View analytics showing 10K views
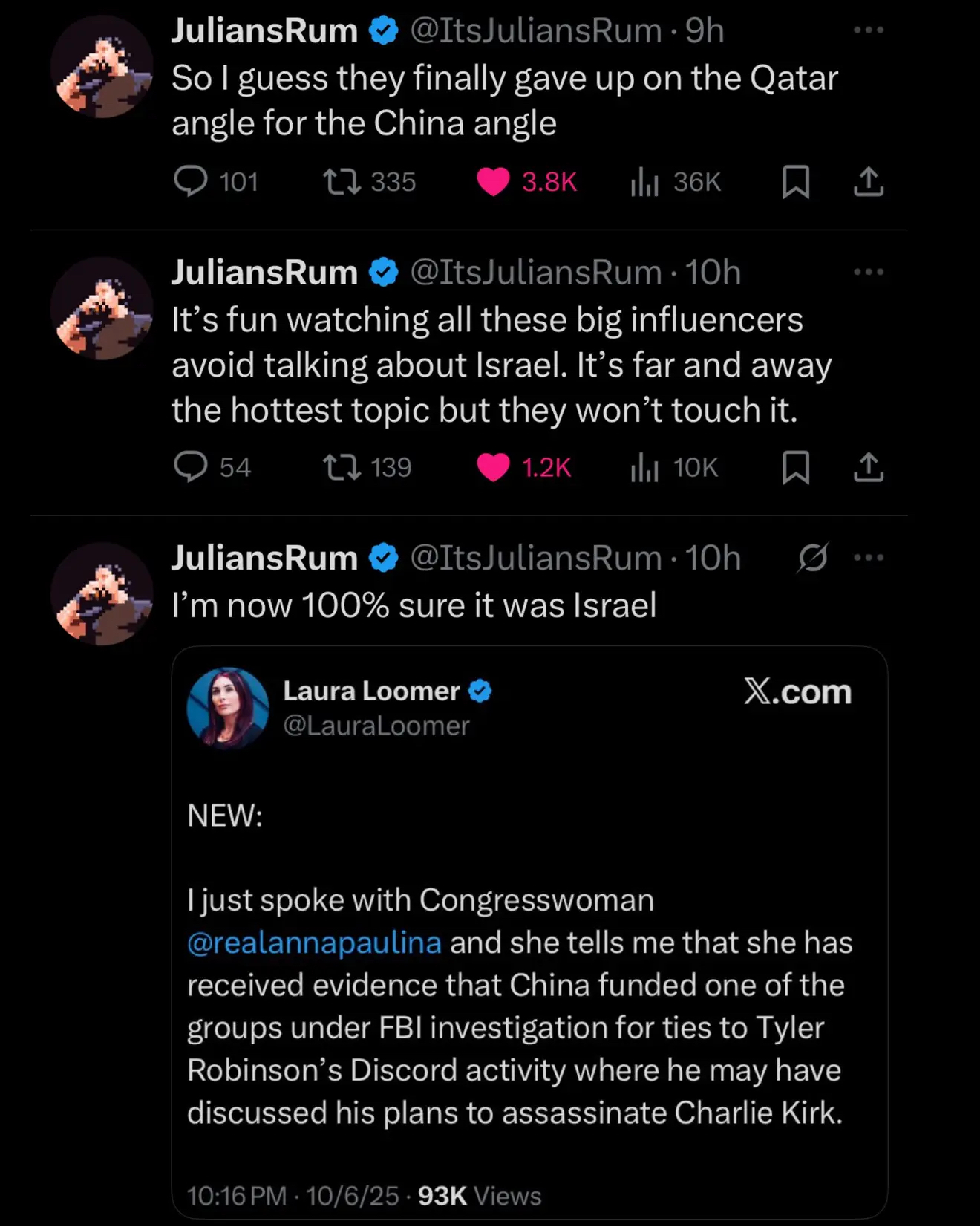This screenshot has width=980, height=1227. [644, 467]
